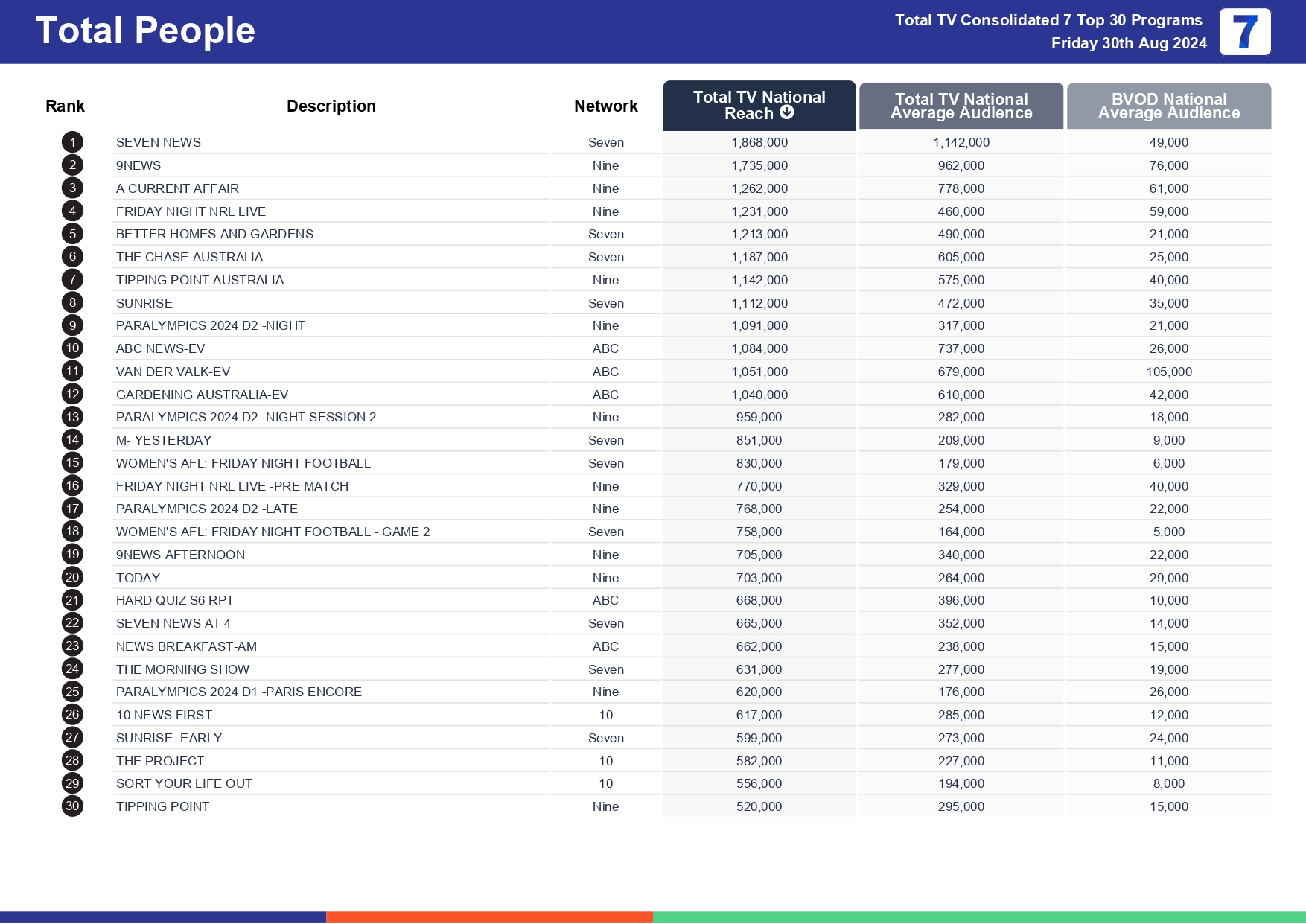
Task: Expand the Network column header
Action: coord(605,106)
